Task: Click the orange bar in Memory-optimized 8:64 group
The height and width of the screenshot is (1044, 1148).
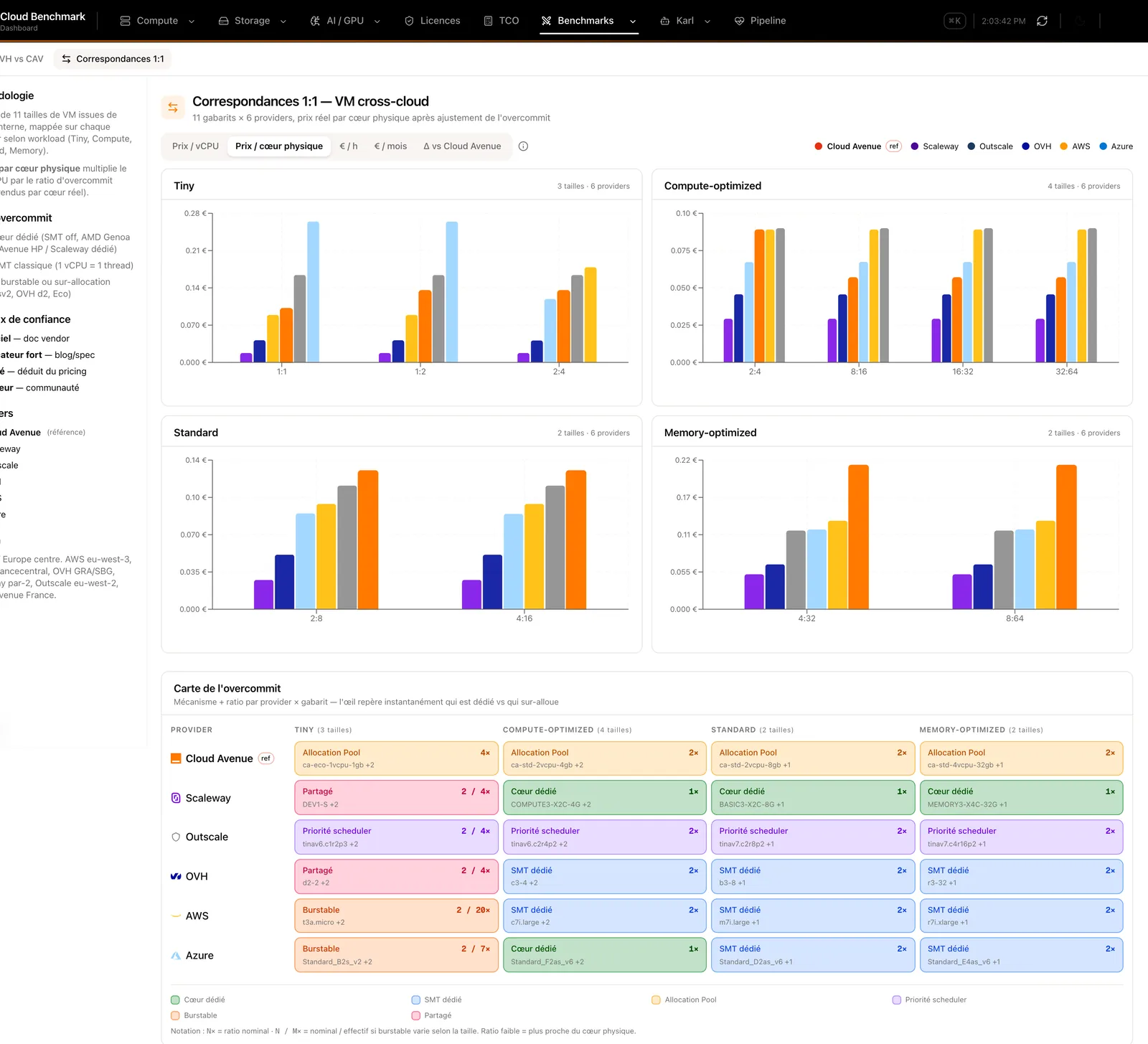Action: pyautogui.click(x=1066, y=537)
